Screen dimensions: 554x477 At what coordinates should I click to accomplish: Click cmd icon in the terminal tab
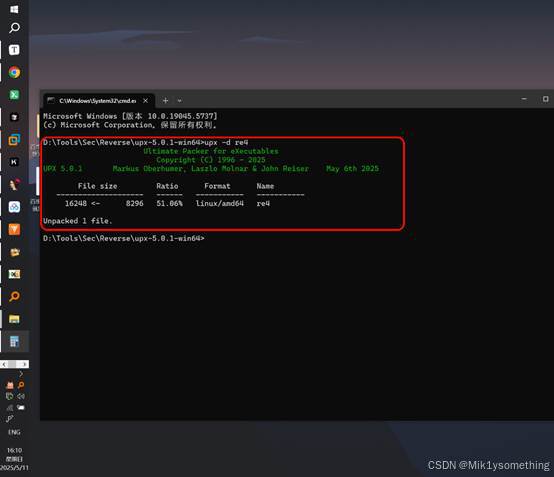[51, 101]
